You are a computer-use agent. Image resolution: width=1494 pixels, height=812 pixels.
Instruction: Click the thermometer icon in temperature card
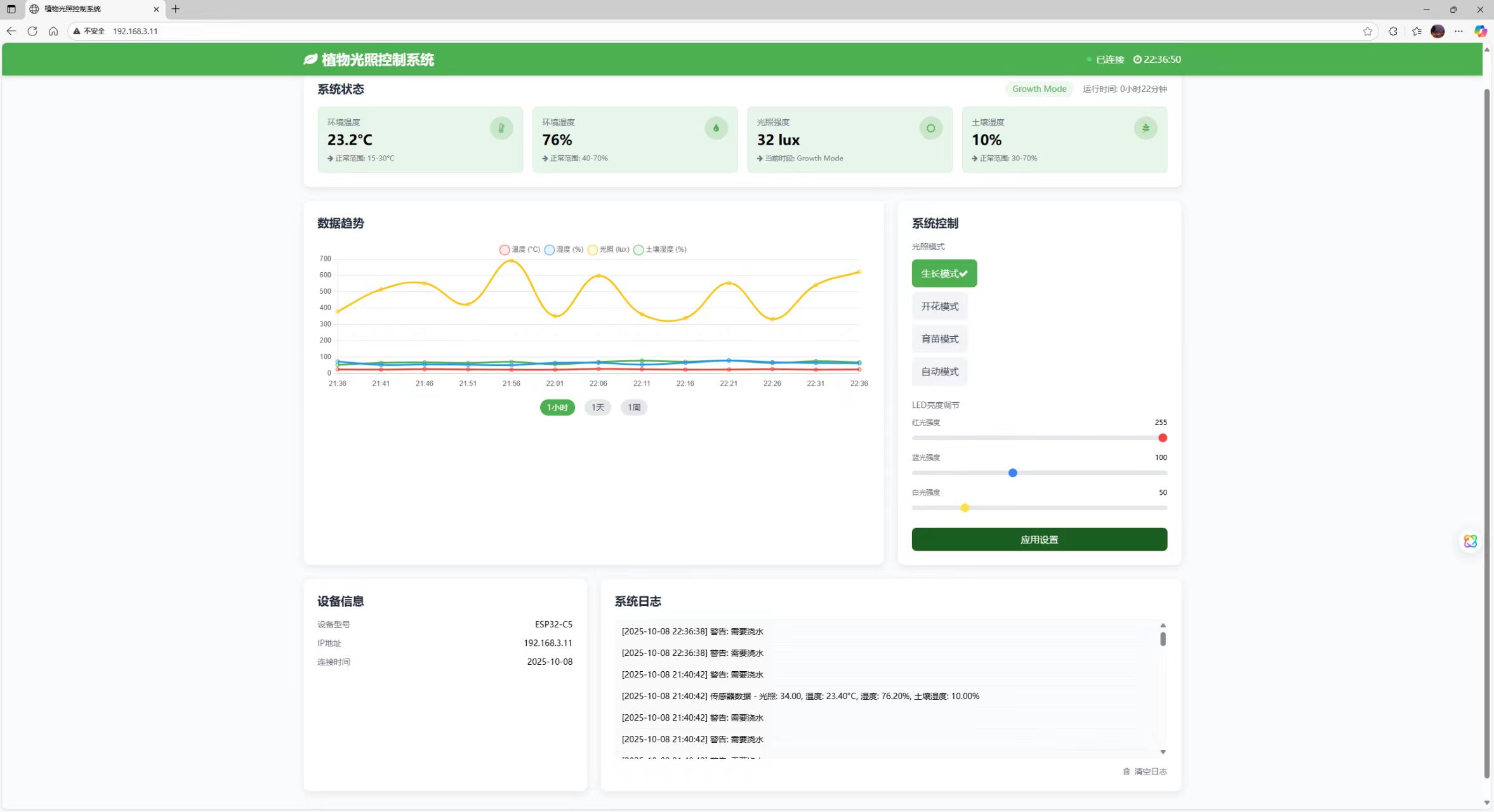coord(501,128)
